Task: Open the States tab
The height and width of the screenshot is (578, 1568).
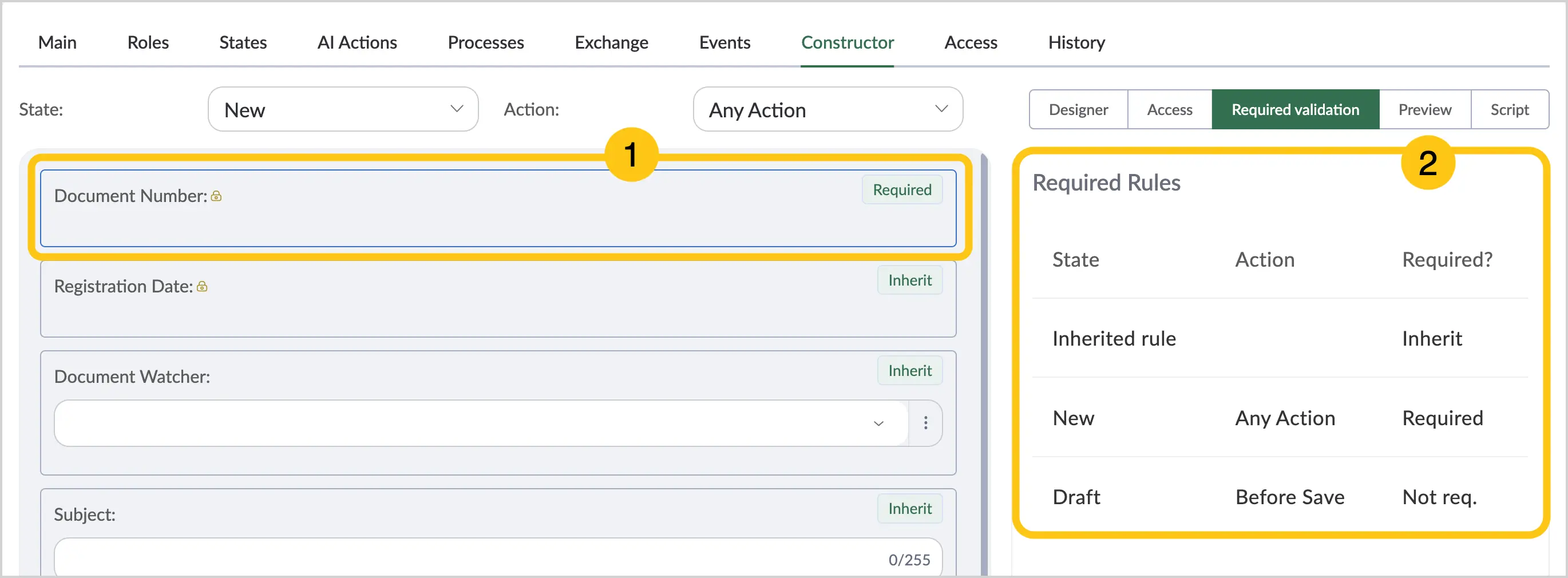Action: (x=243, y=42)
